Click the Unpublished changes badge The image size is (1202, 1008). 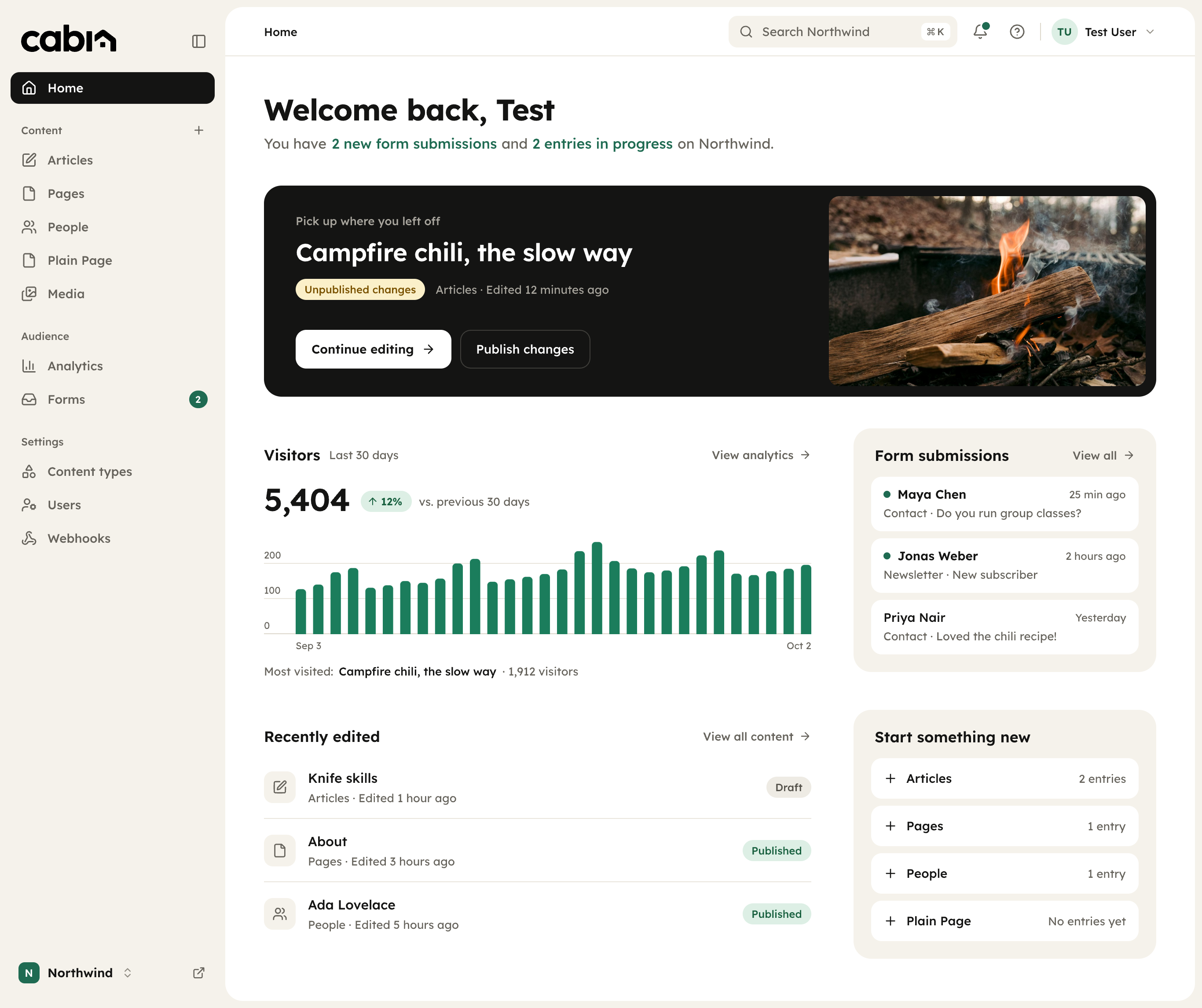click(360, 289)
